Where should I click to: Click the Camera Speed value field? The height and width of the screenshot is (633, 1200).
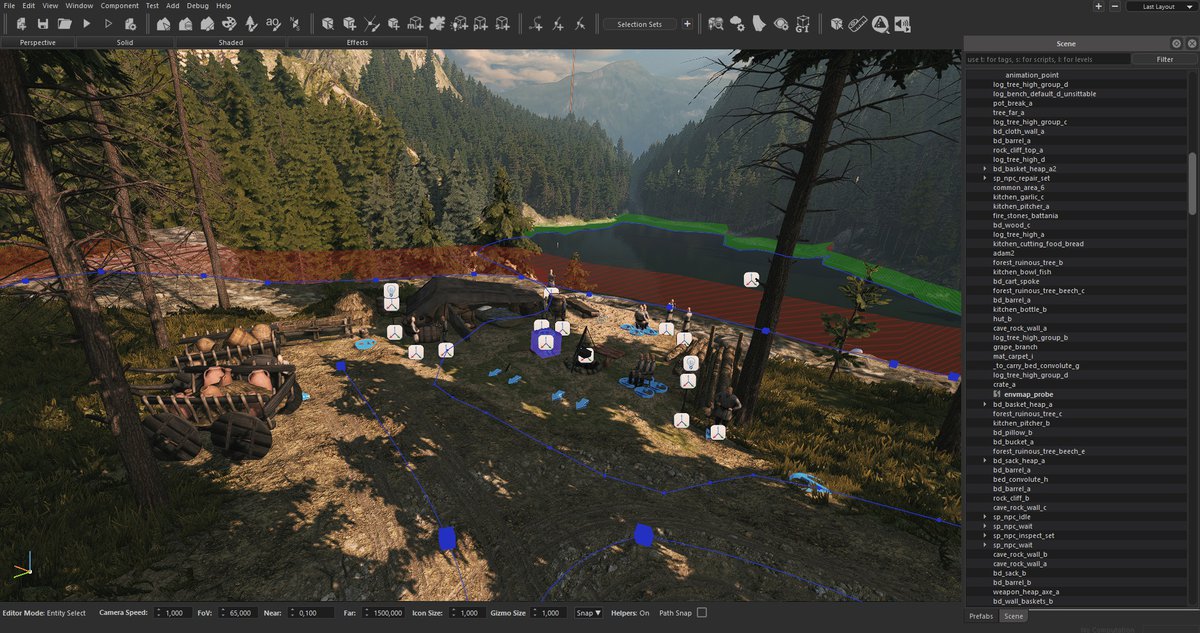coord(174,613)
